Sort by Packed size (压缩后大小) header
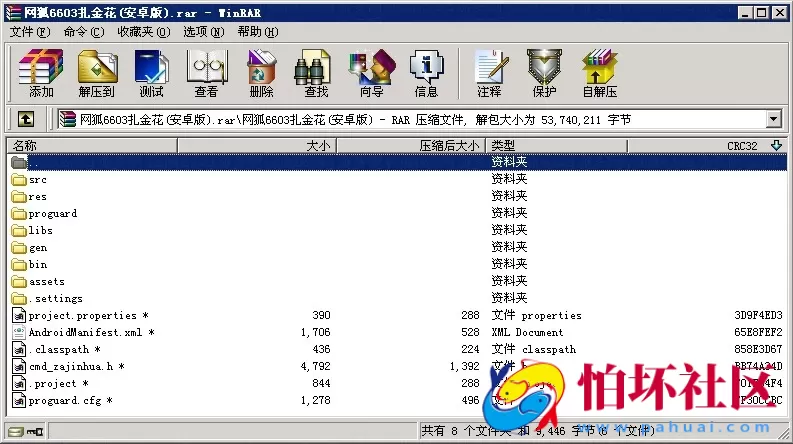 click(411, 146)
